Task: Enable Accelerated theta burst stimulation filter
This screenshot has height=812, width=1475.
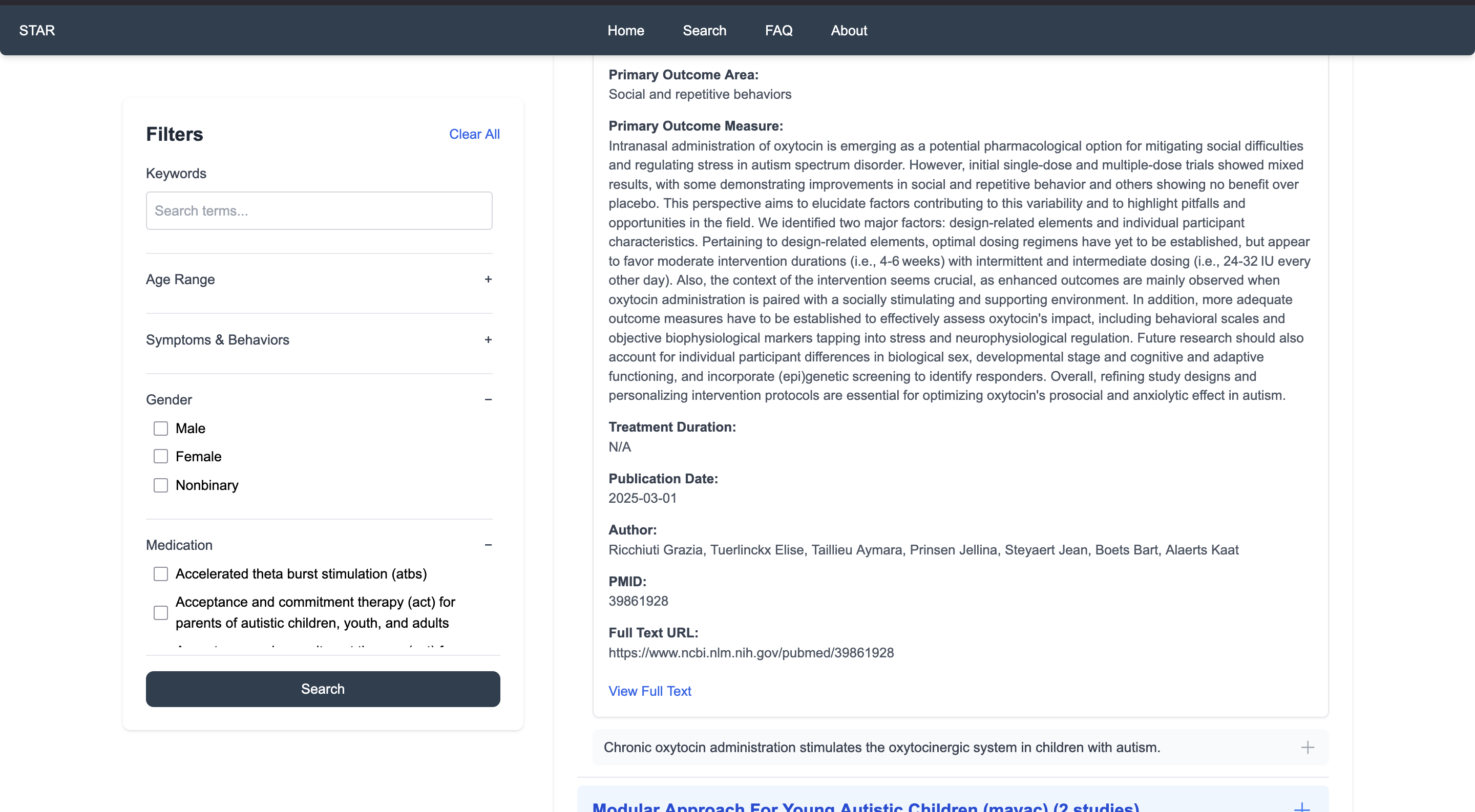Action: click(x=161, y=574)
